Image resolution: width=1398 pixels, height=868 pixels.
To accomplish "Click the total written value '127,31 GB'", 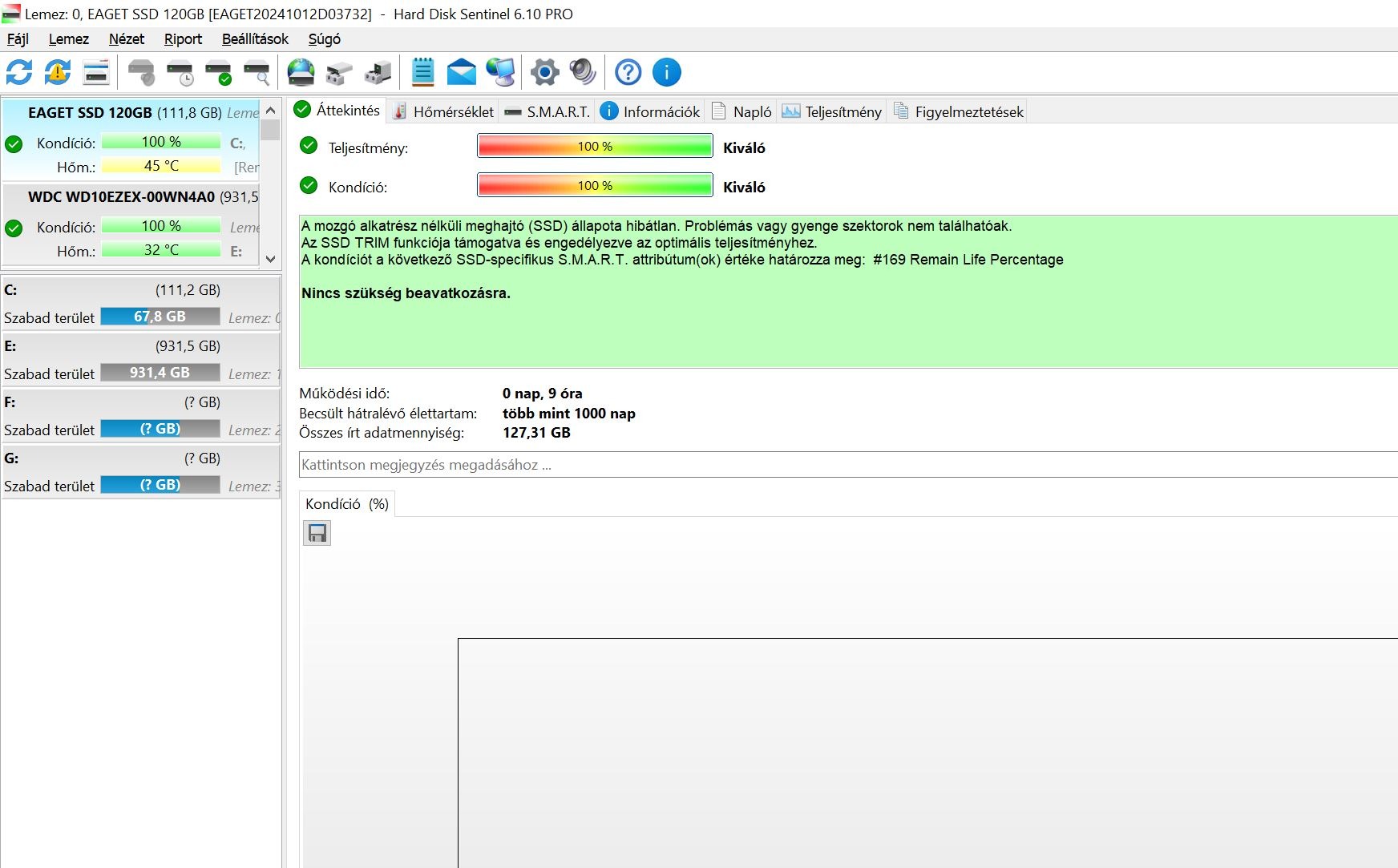I will [x=536, y=433].
